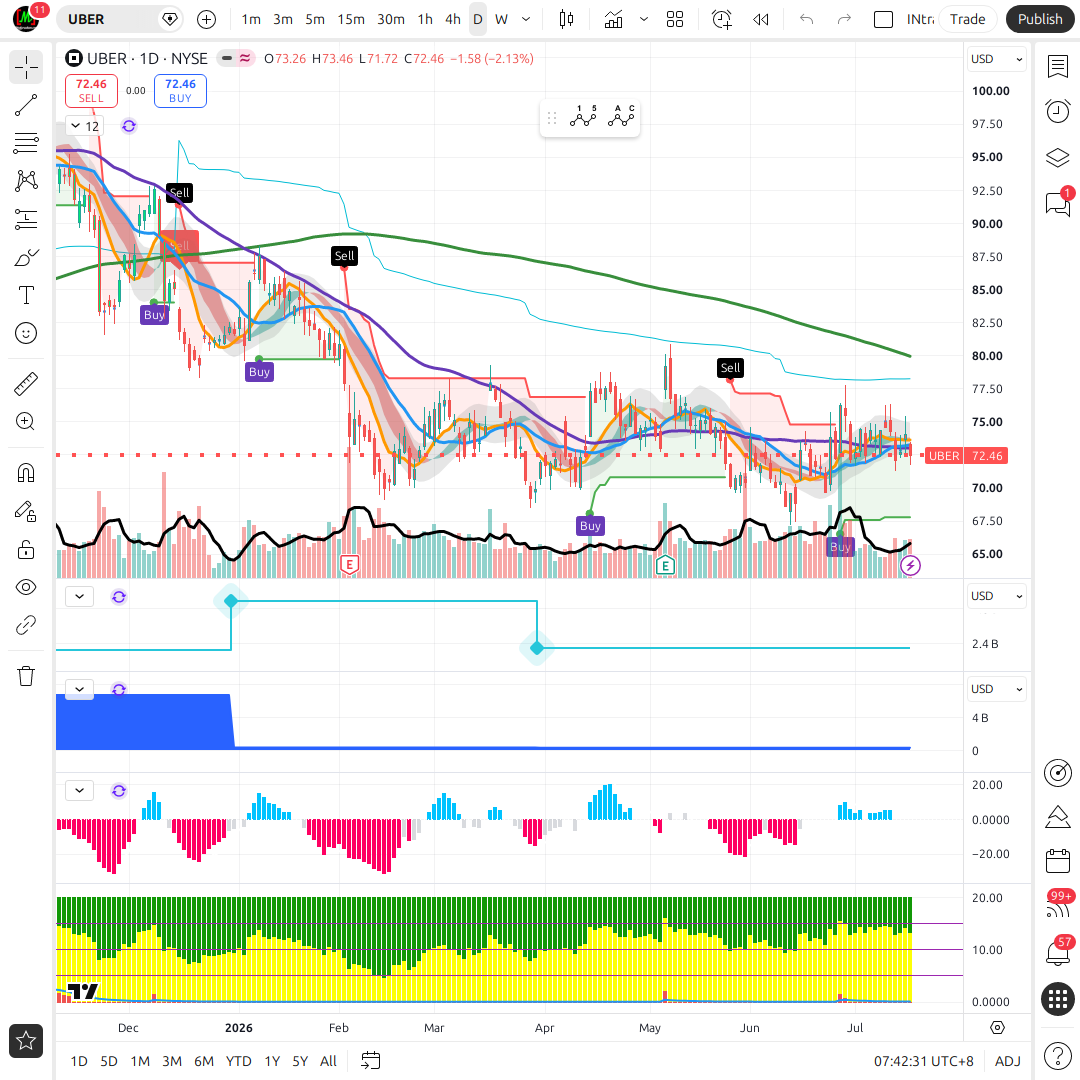The height and width of the screenshot is (1080, 1080).
Task: Click the link drawings icon
Action: coord(26,625)
